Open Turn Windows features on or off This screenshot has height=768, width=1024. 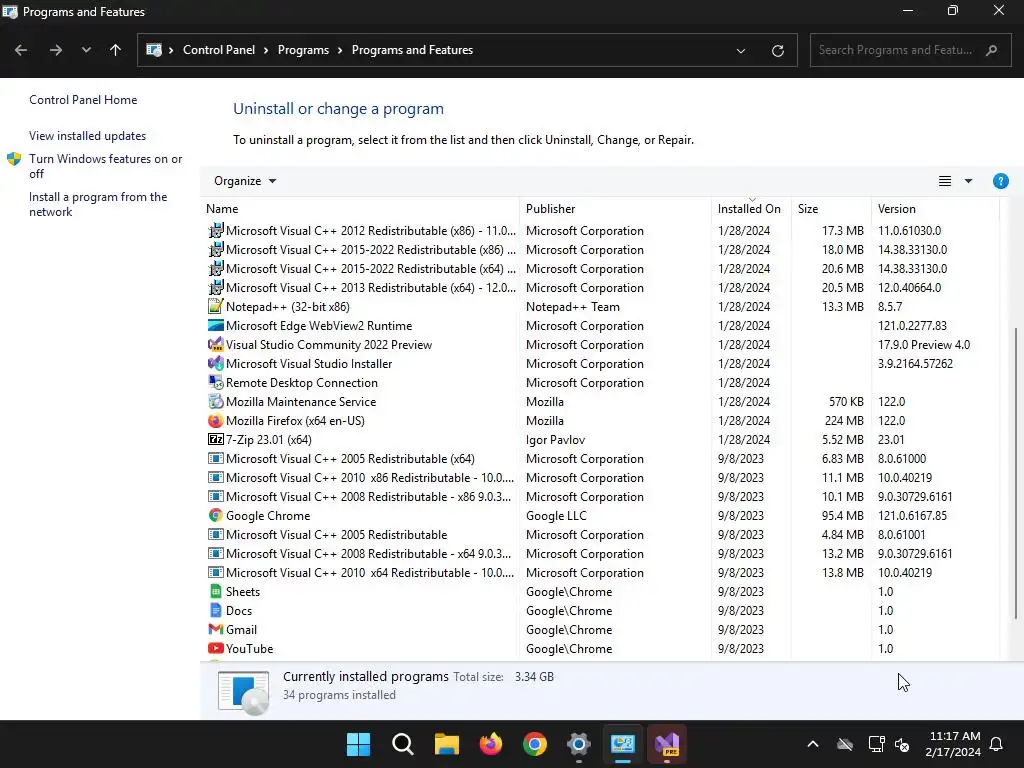click(105, 166)
